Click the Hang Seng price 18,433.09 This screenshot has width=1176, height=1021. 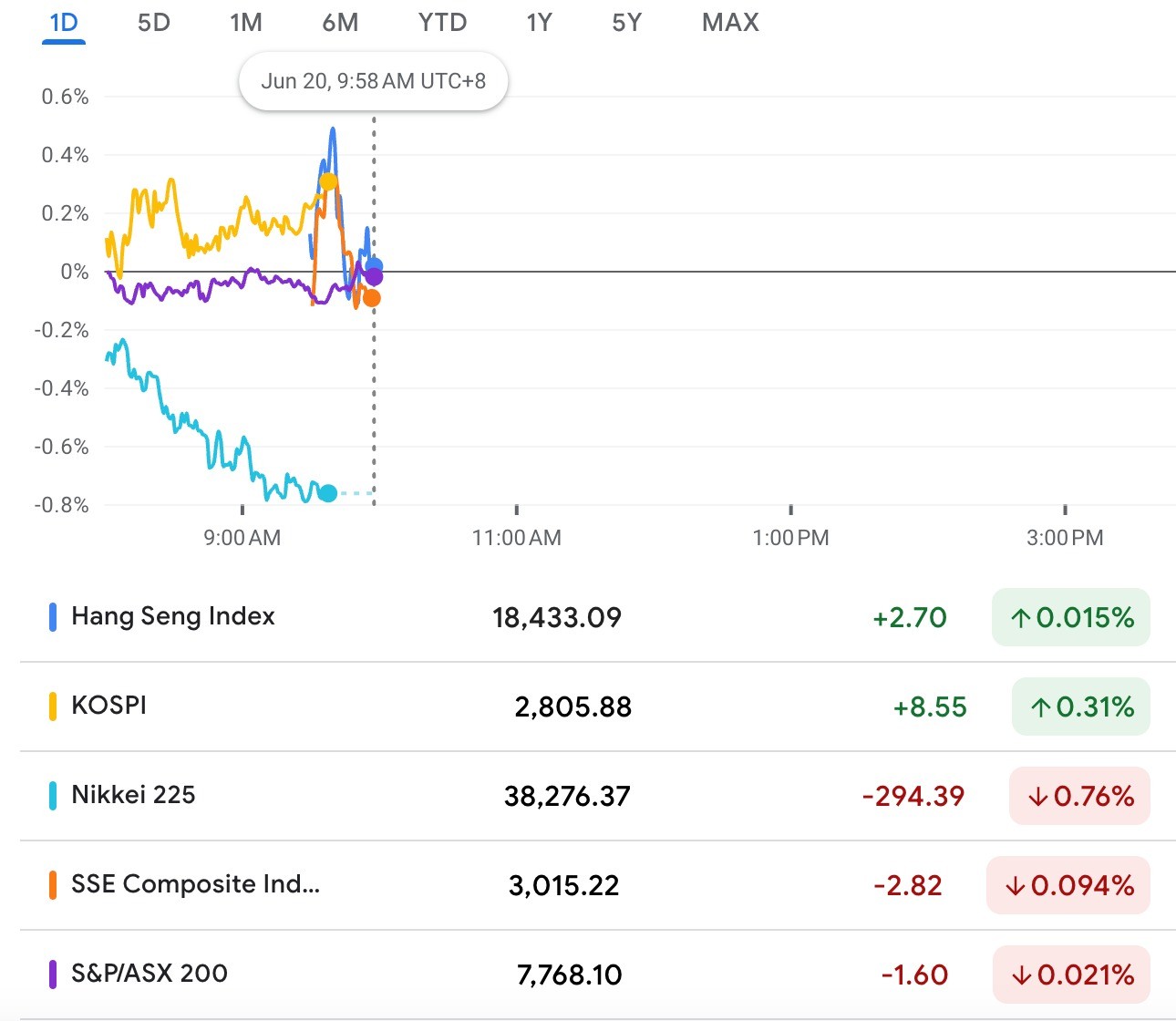pyautogui.click(x=557, y=618)
